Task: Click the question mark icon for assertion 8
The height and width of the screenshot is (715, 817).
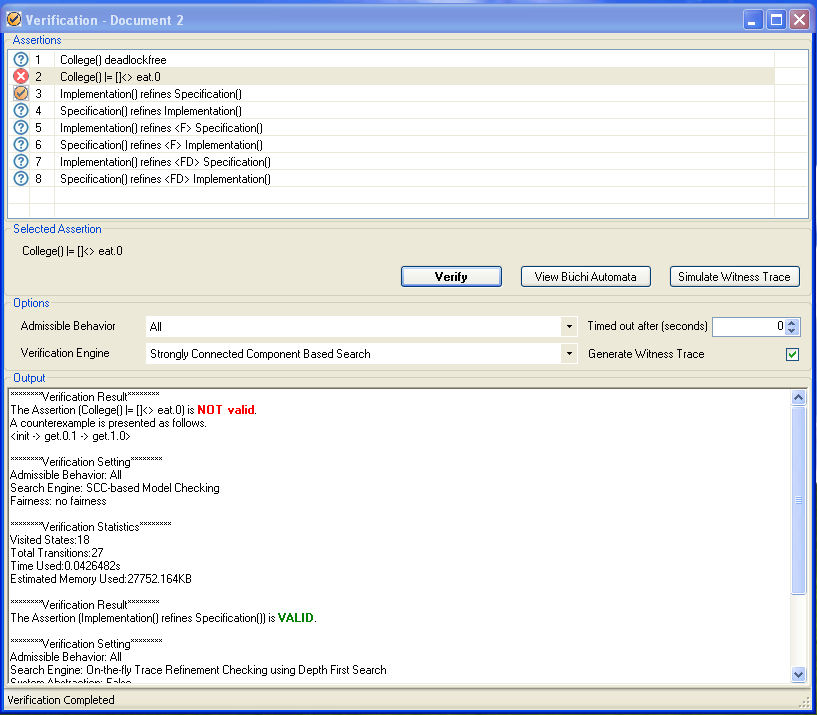Action: point(21,179)
